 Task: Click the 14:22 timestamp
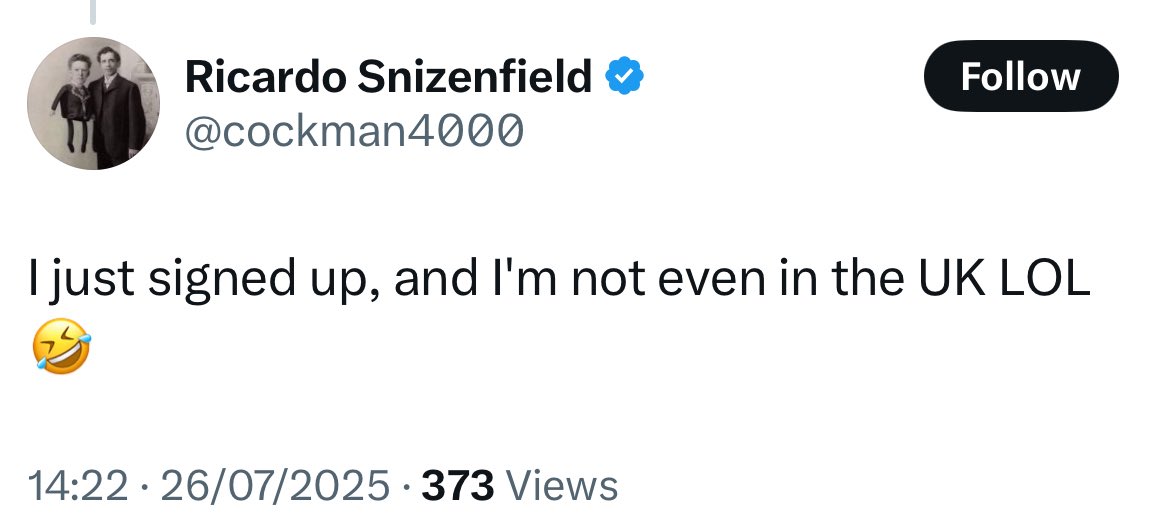79,486
